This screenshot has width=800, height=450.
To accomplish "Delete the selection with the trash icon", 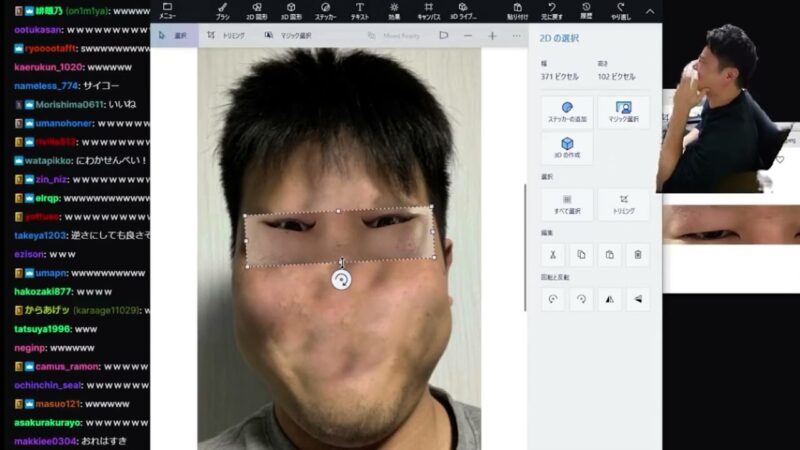I will tap(638, 255).
